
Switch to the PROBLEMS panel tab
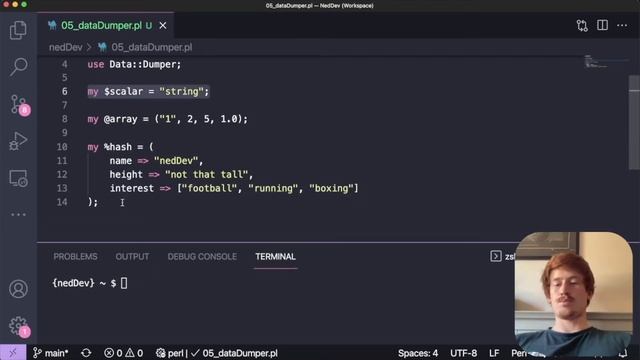[x=76, y=257]
